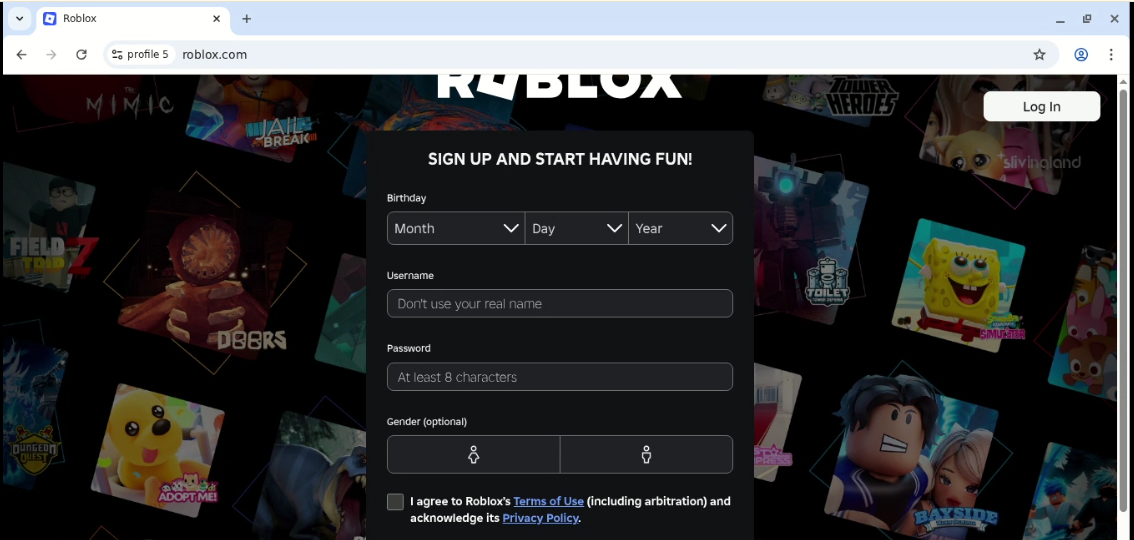Screen dimensions: 1134x540
Task: Open the Terms of Use link
Action: coord(548,501)
